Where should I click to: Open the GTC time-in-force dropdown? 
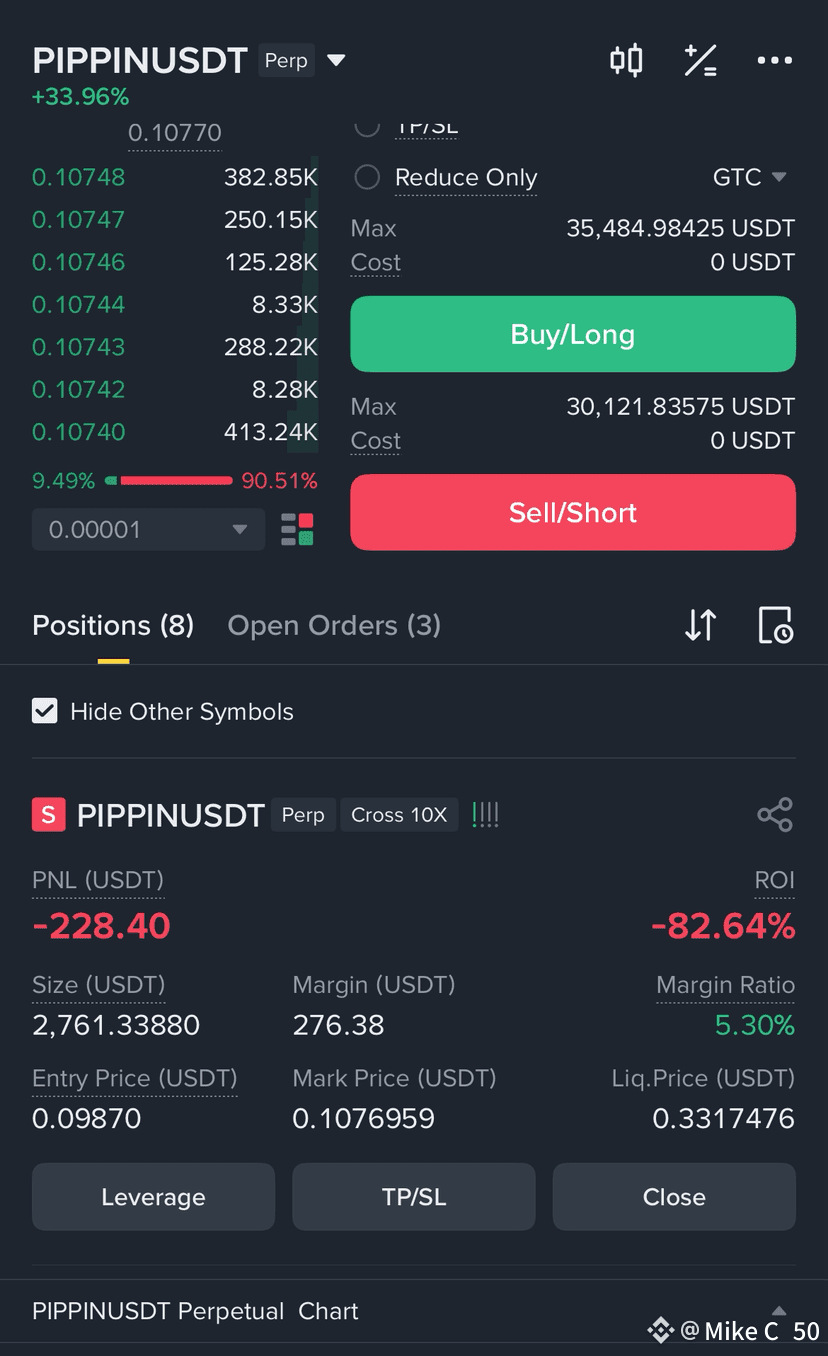click(749, 177)
